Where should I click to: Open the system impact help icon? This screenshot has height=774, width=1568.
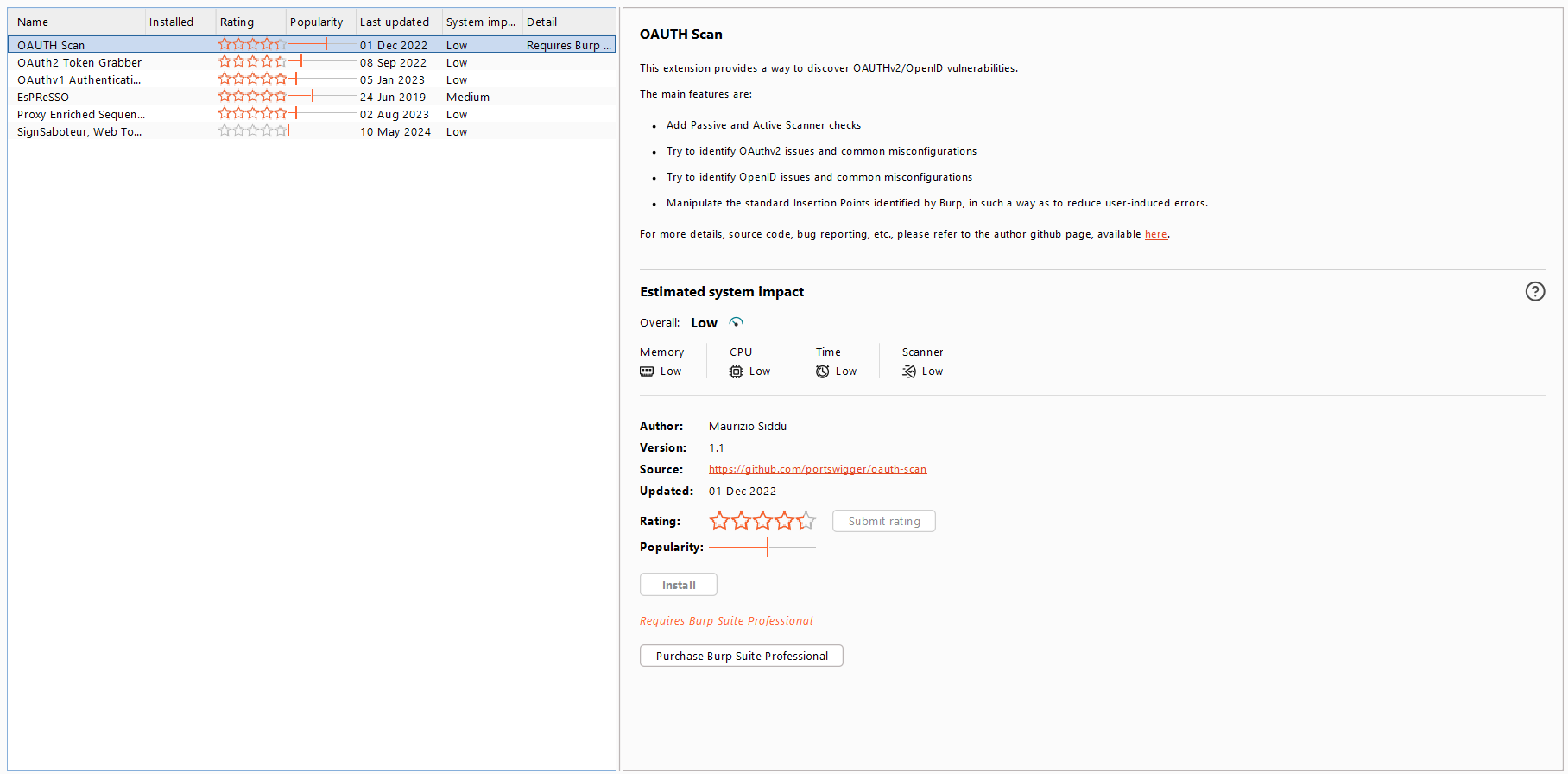click(x=1534, y=292)
